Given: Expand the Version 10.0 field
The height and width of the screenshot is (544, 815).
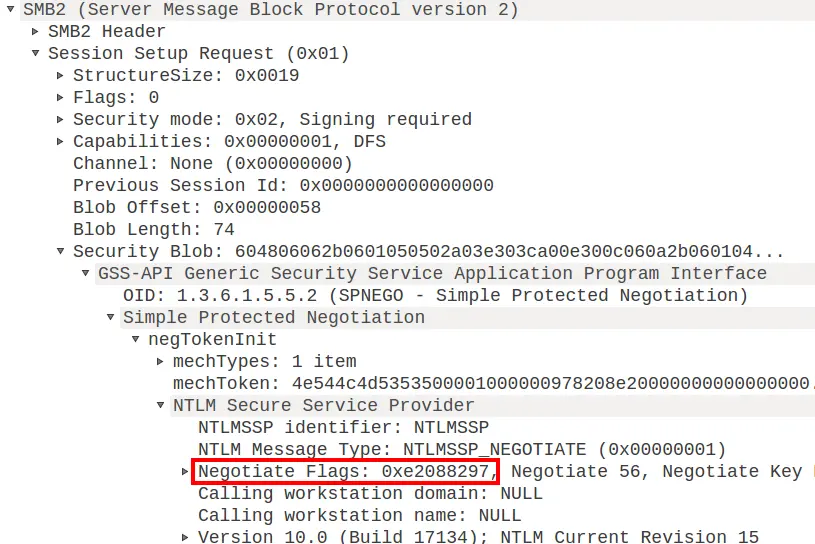Looking at the screenshot, I should point(185,538).
